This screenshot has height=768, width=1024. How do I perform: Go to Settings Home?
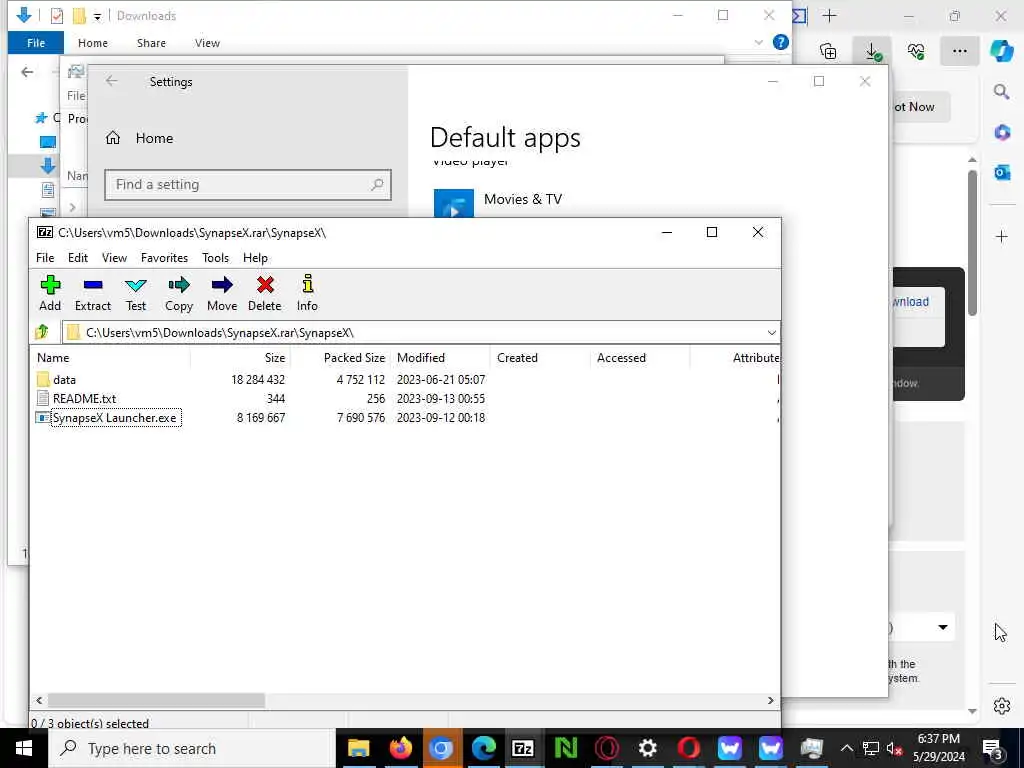click(140, 138)
